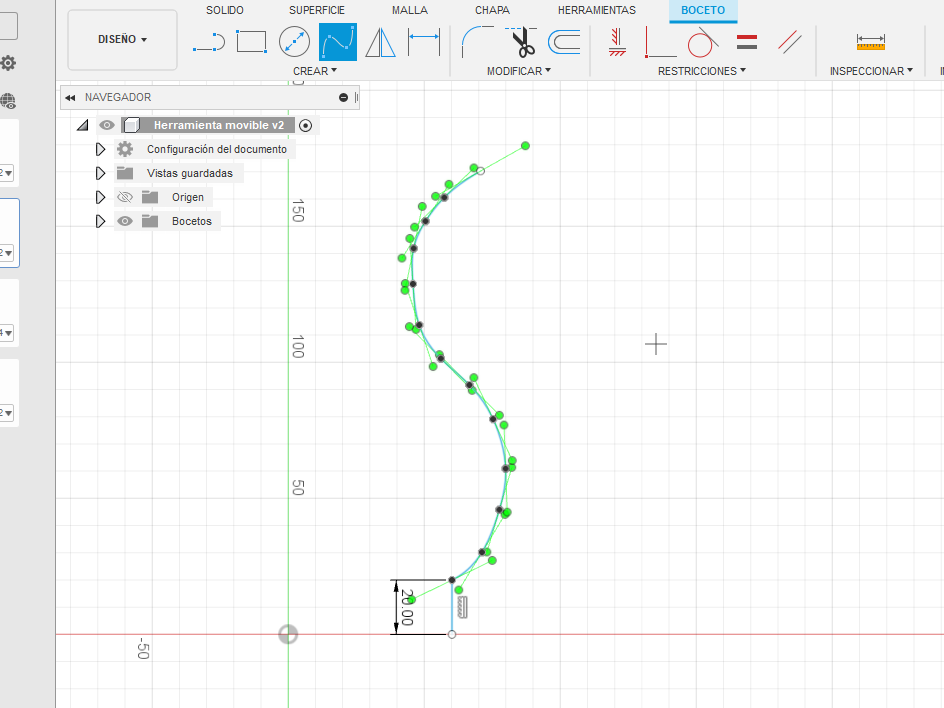The height and width of the screenshot is (708, 944).
Task: Click the component icon of Herramienta movible v2
Action: click(x=131, y=125)
